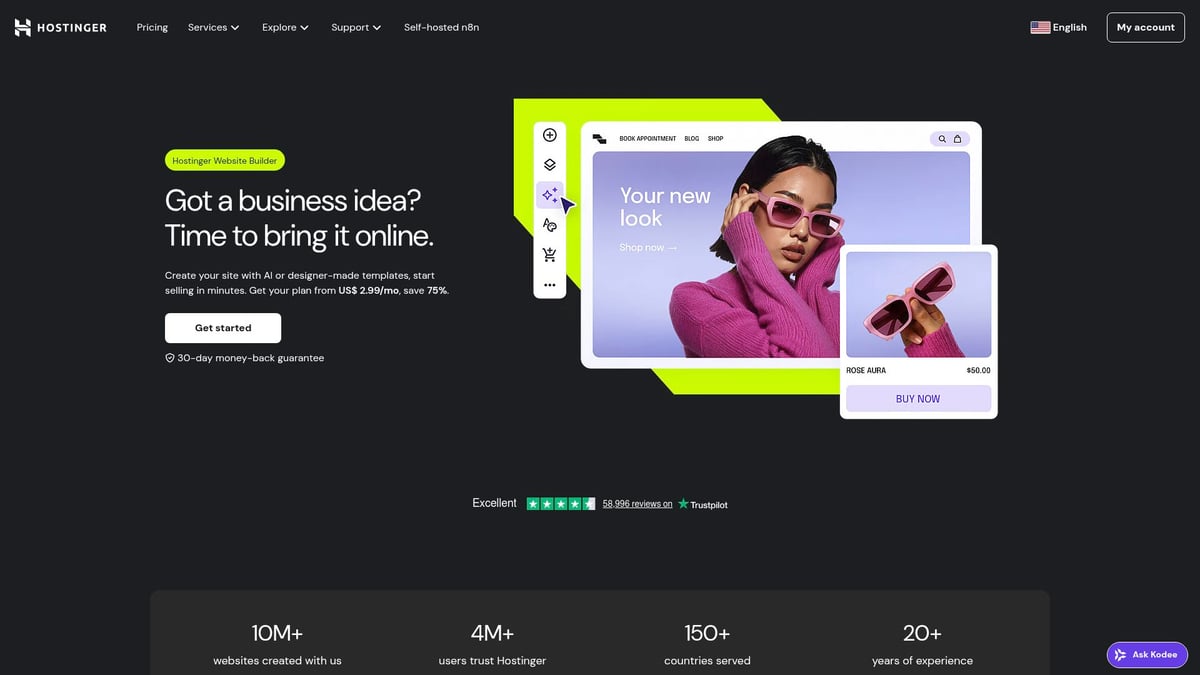This screenshot has height=675, width=1200.
Task: Click the Get started button
Action: [x=223, y=328]
